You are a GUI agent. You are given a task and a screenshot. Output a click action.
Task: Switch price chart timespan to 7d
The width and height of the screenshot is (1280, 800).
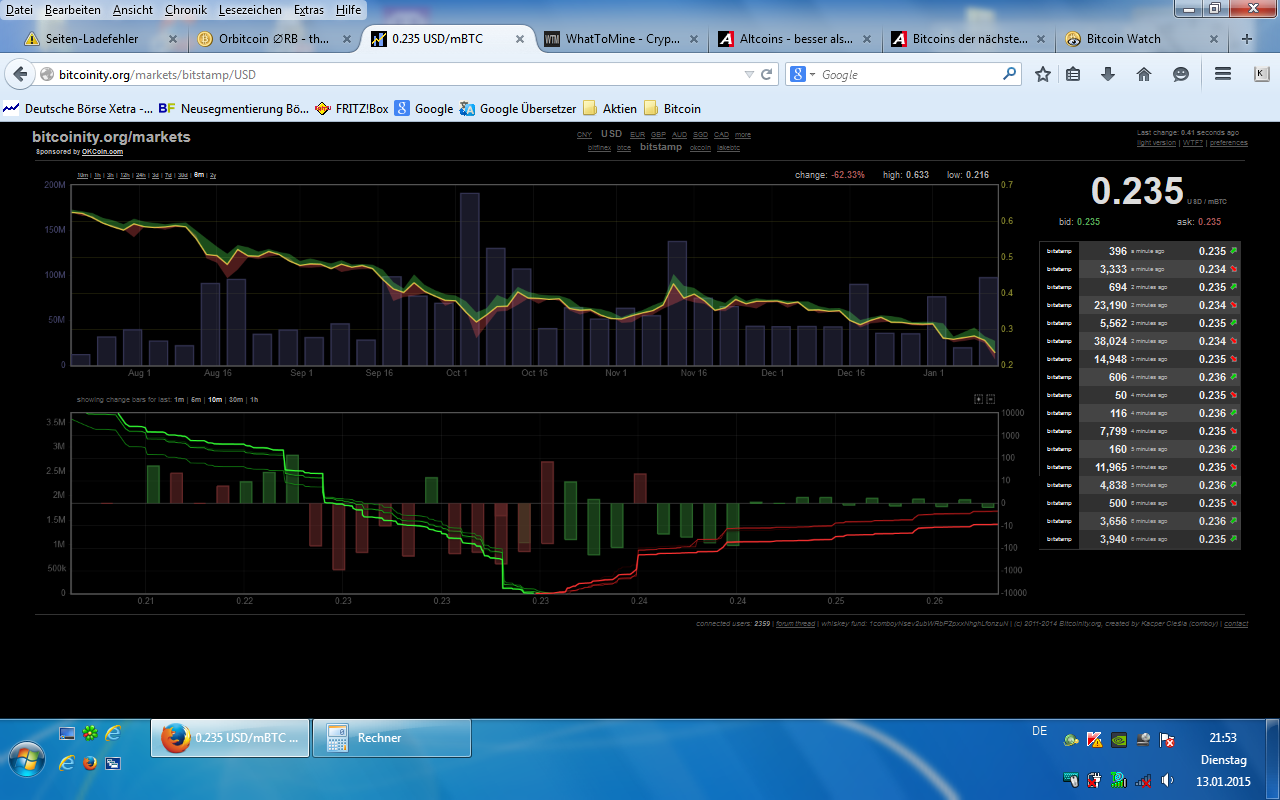[x=168, y=175]
